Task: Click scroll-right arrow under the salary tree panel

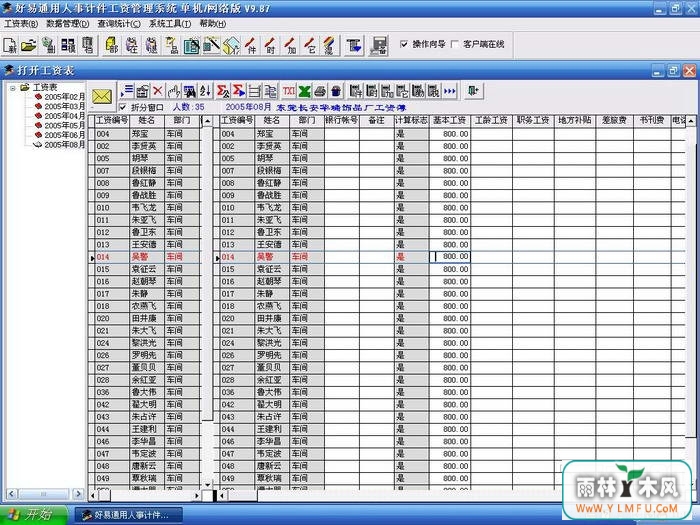Action: 78,494
